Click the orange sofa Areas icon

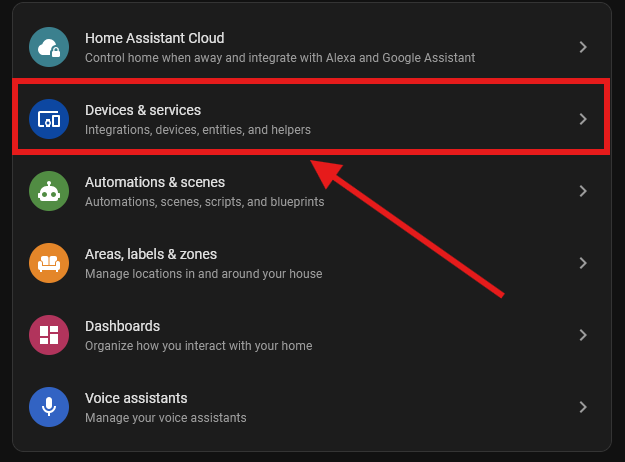48,263
